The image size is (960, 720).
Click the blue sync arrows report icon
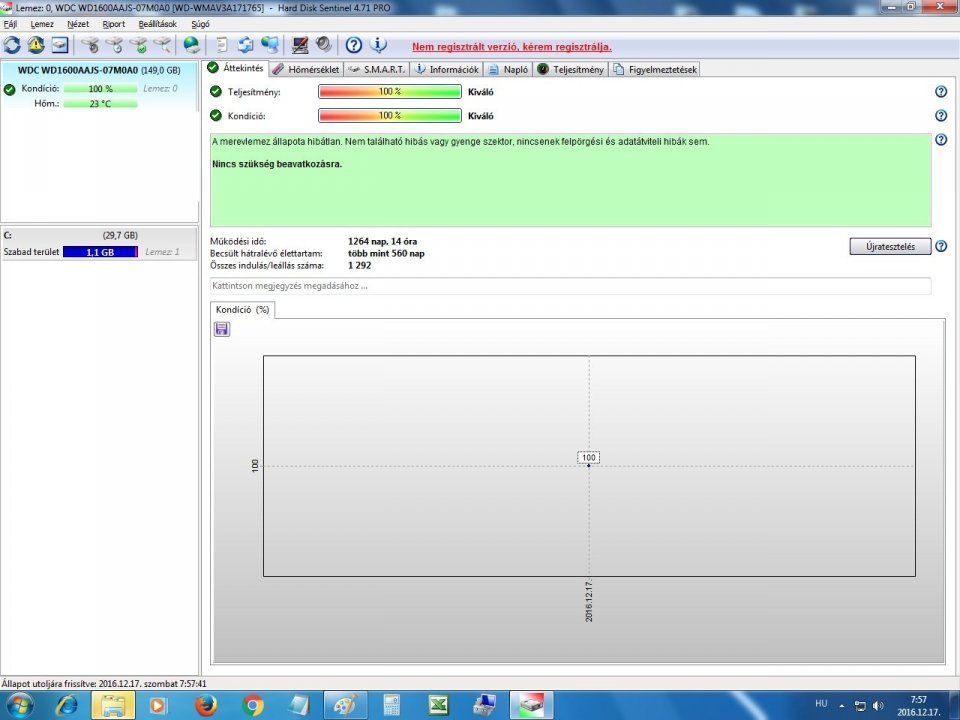(246, 45)
